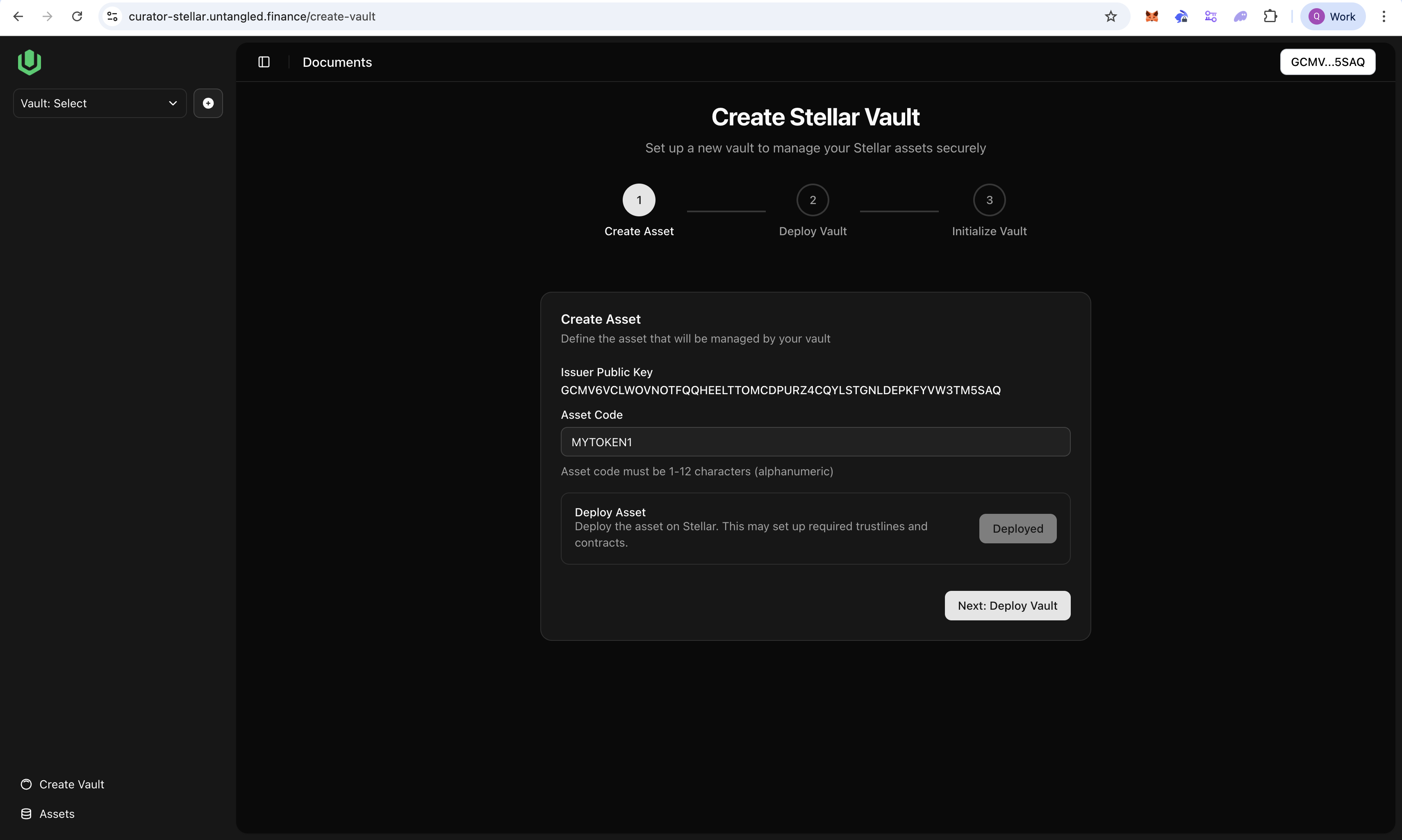Image resolution: width=1402 pixels, height=840 pixels.
Task: Click Asset code must be 1-12 characters hint
Action: [696, 471]
